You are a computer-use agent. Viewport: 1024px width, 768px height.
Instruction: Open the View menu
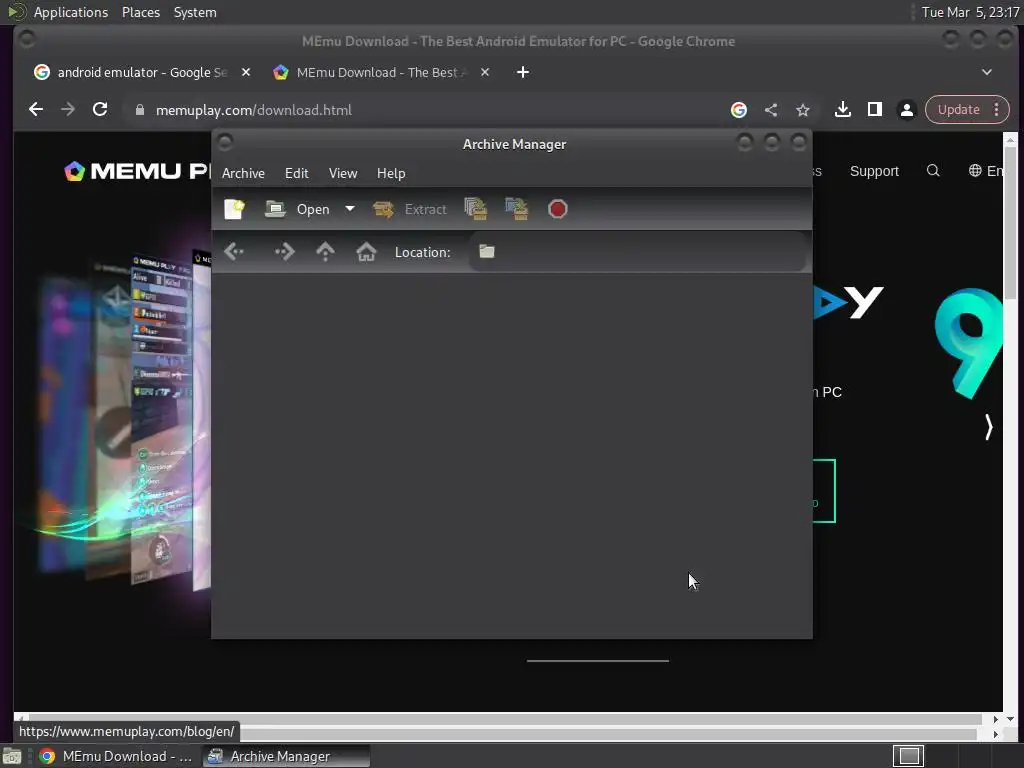pyautogui.click(x=343, y=173)
